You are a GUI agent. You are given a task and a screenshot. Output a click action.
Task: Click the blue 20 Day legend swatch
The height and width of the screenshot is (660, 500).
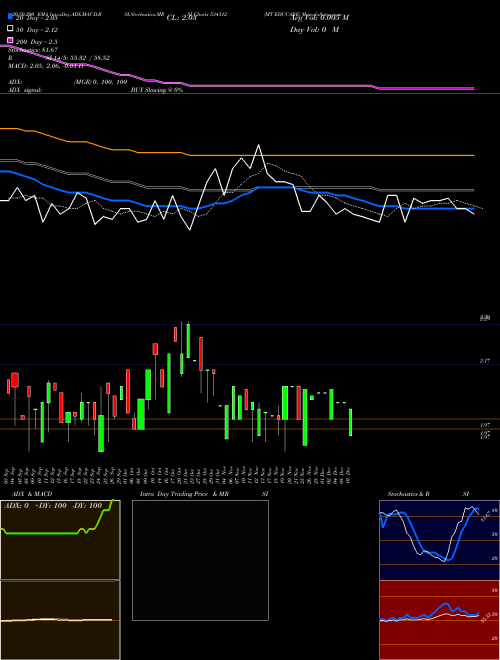point(10,16)
